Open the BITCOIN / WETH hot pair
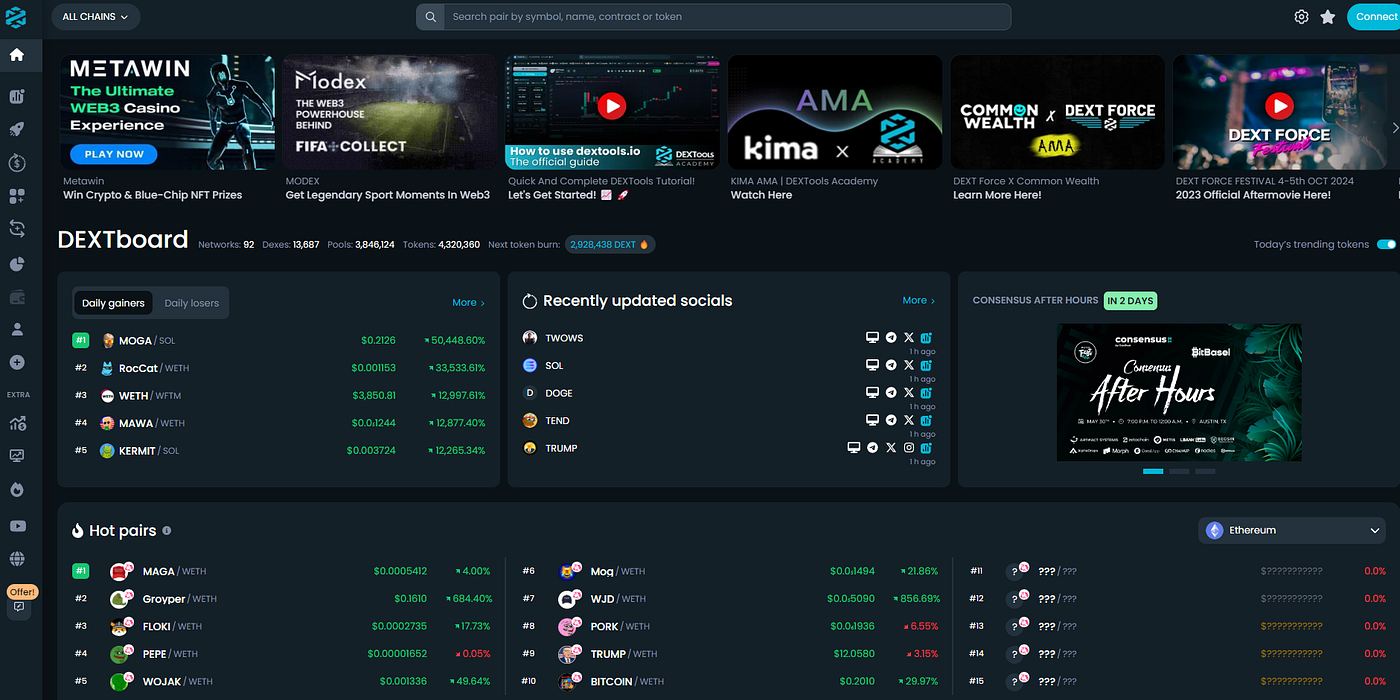 730,681
